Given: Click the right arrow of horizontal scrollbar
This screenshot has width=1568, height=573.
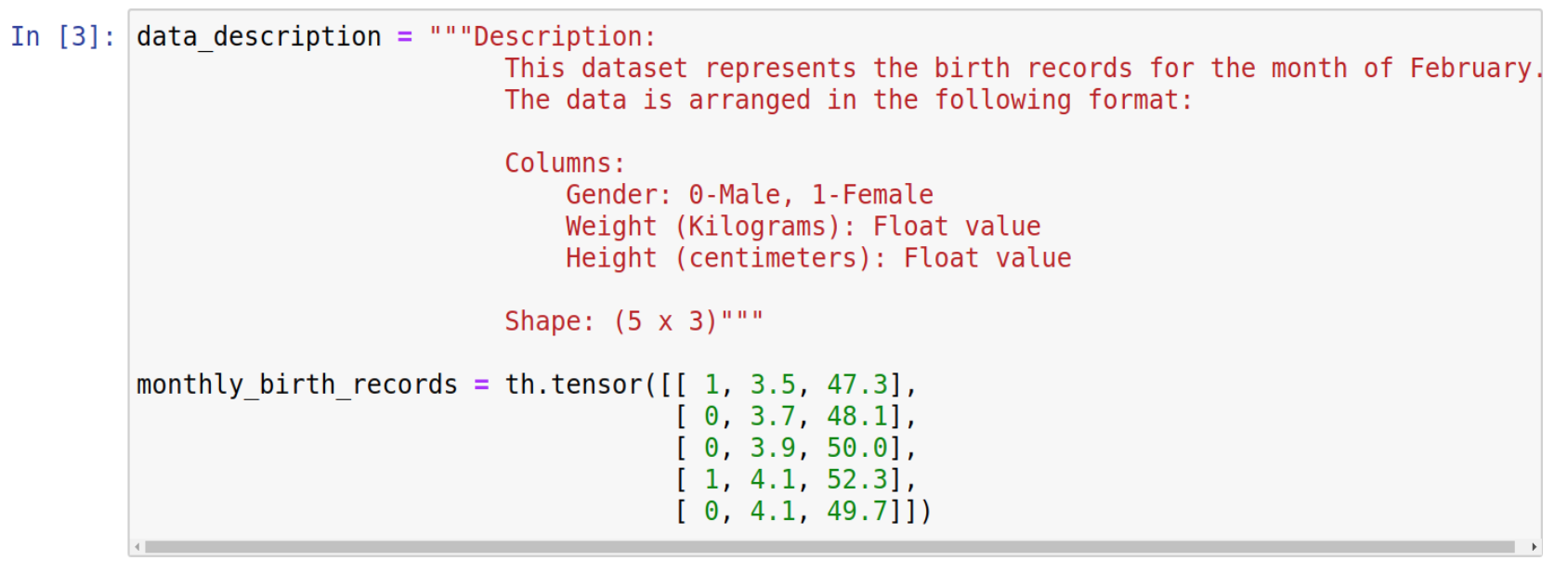Looking at the screenshot, I should (x=1534, y=547).
